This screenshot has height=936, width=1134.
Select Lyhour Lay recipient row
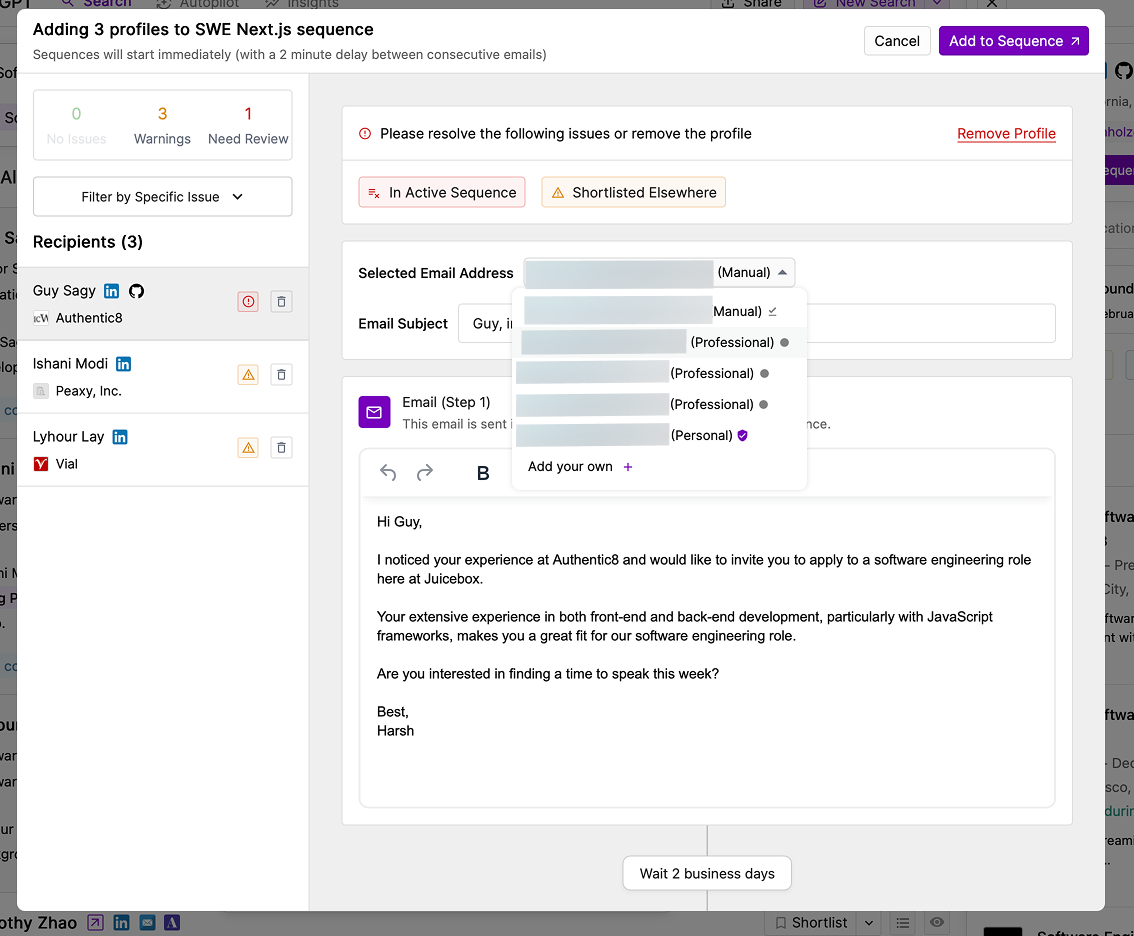163,450
